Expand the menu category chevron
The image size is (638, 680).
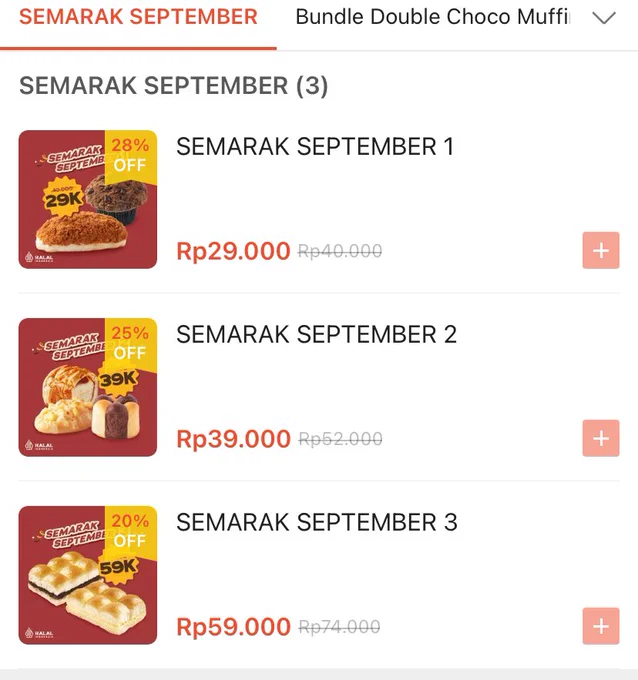pos(604,18)
